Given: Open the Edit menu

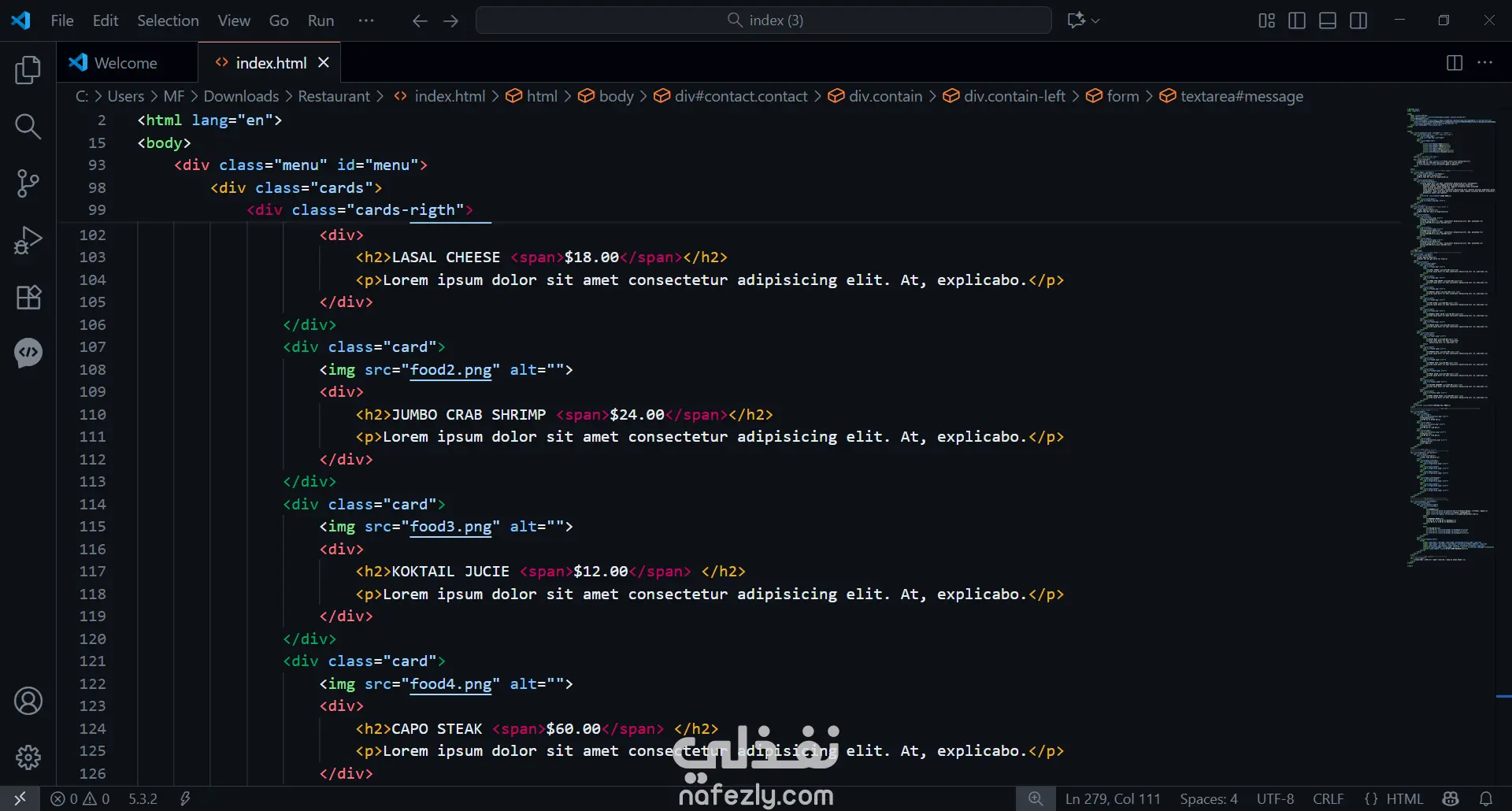Looking at the screenshot, I should (x=106, y=20).
